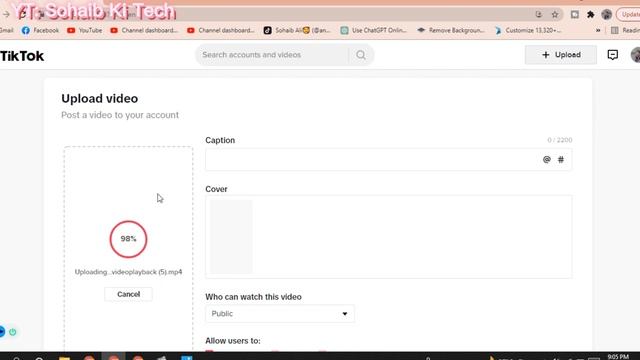Open the Customize 13,320+ bookmark
This screenshot has width=640, height=360.
pyautogui.click(x=528, y=30)
